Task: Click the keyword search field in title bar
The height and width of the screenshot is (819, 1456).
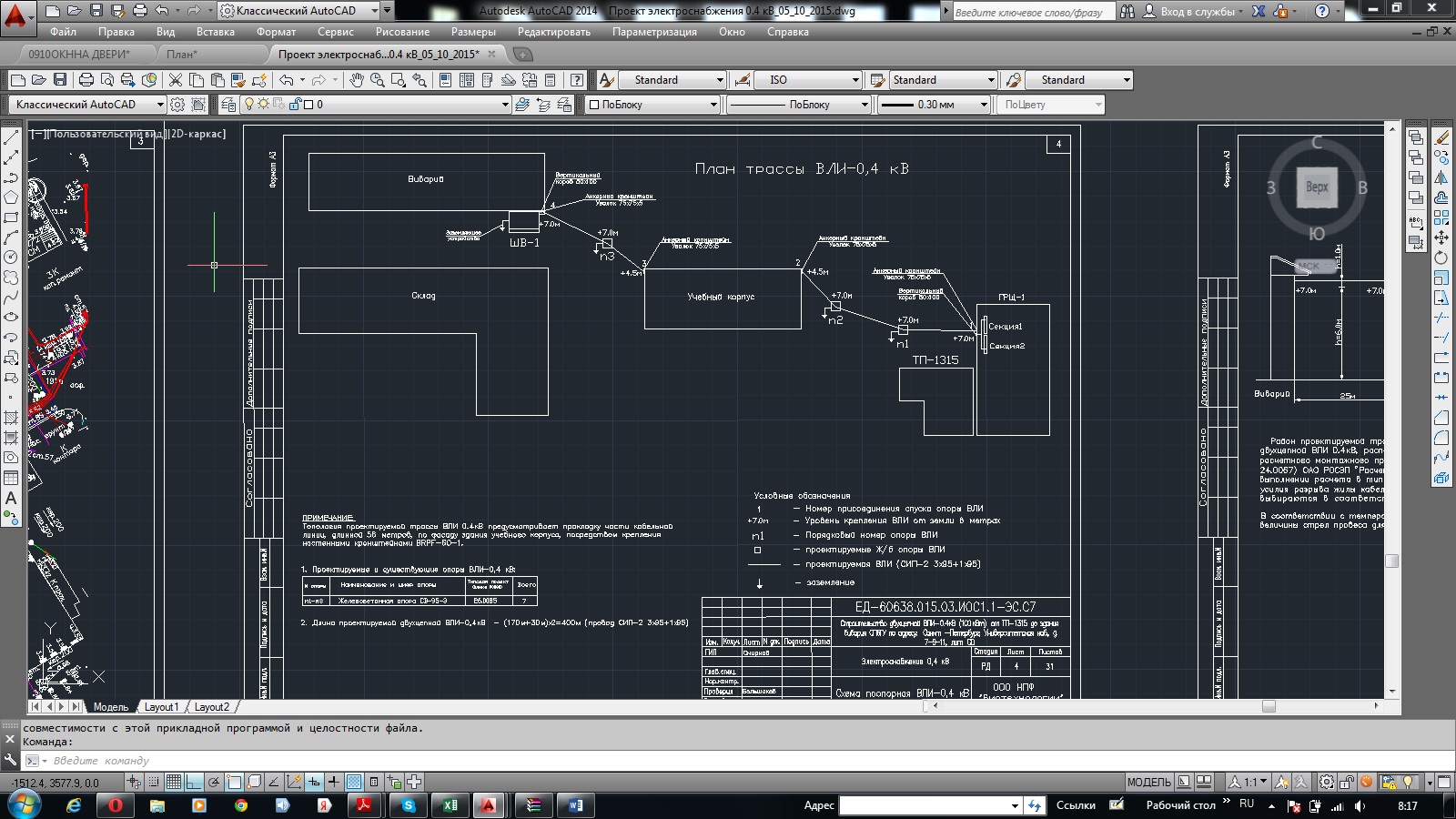Action: coord(1034,12)
